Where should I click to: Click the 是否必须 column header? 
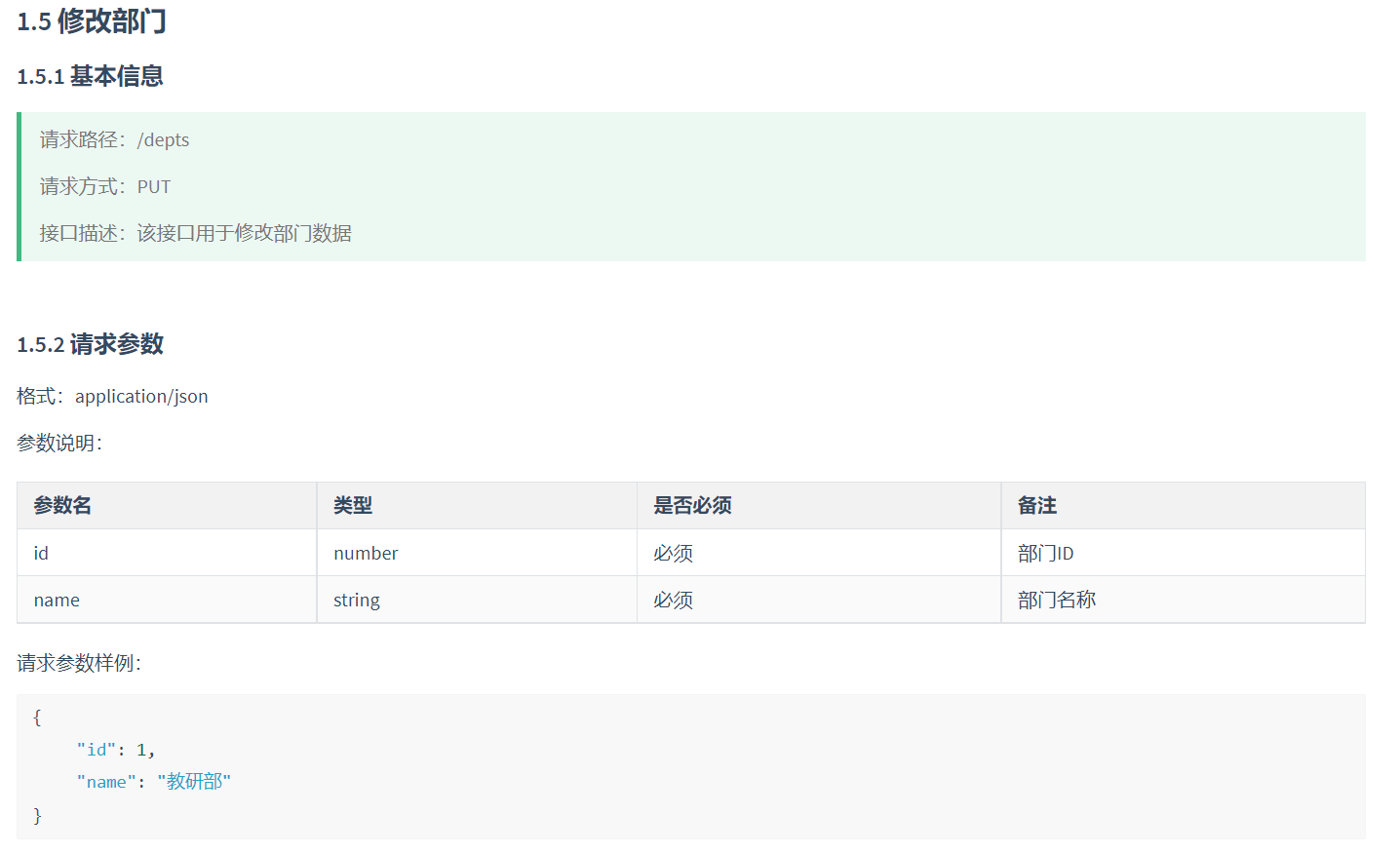tap(692, 506)
